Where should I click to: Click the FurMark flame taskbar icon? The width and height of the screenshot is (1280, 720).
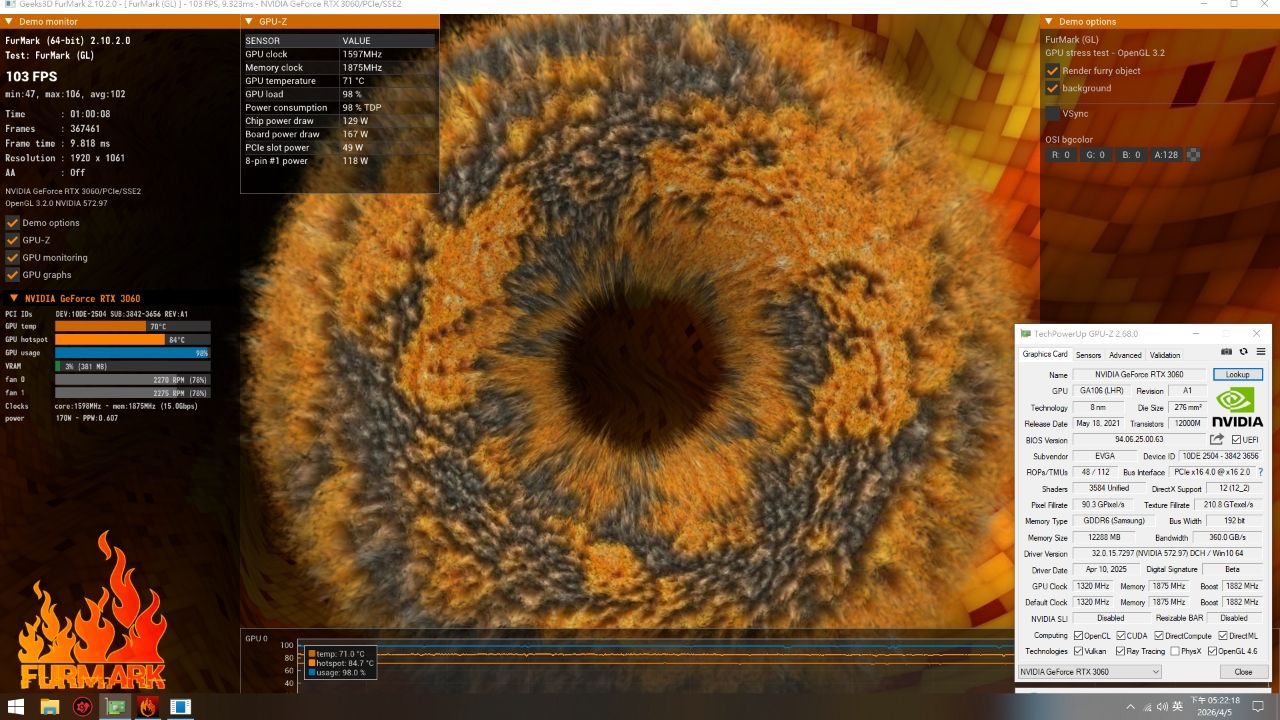click(148, 707)
